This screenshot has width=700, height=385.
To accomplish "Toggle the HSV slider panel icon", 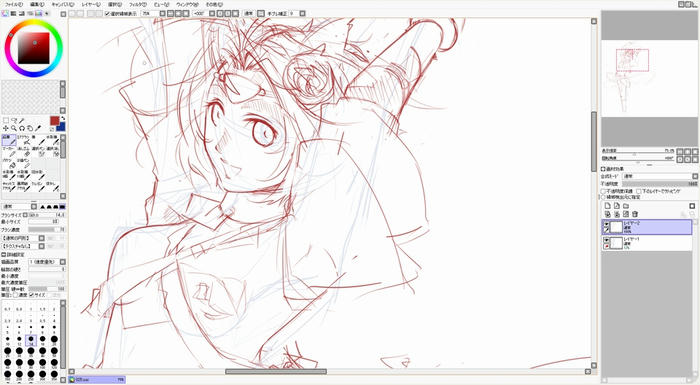I will coord(21,14).
